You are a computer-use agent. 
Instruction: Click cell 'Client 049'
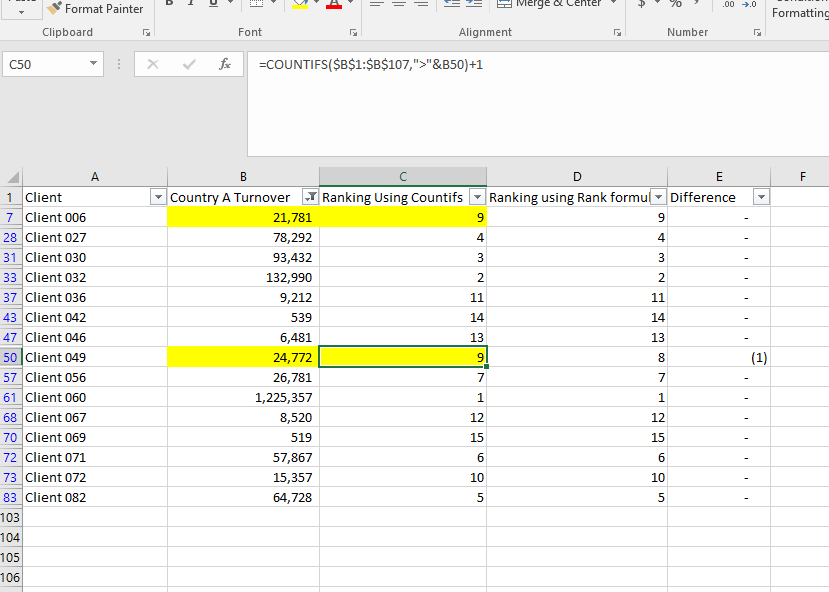tap(95, 358)
